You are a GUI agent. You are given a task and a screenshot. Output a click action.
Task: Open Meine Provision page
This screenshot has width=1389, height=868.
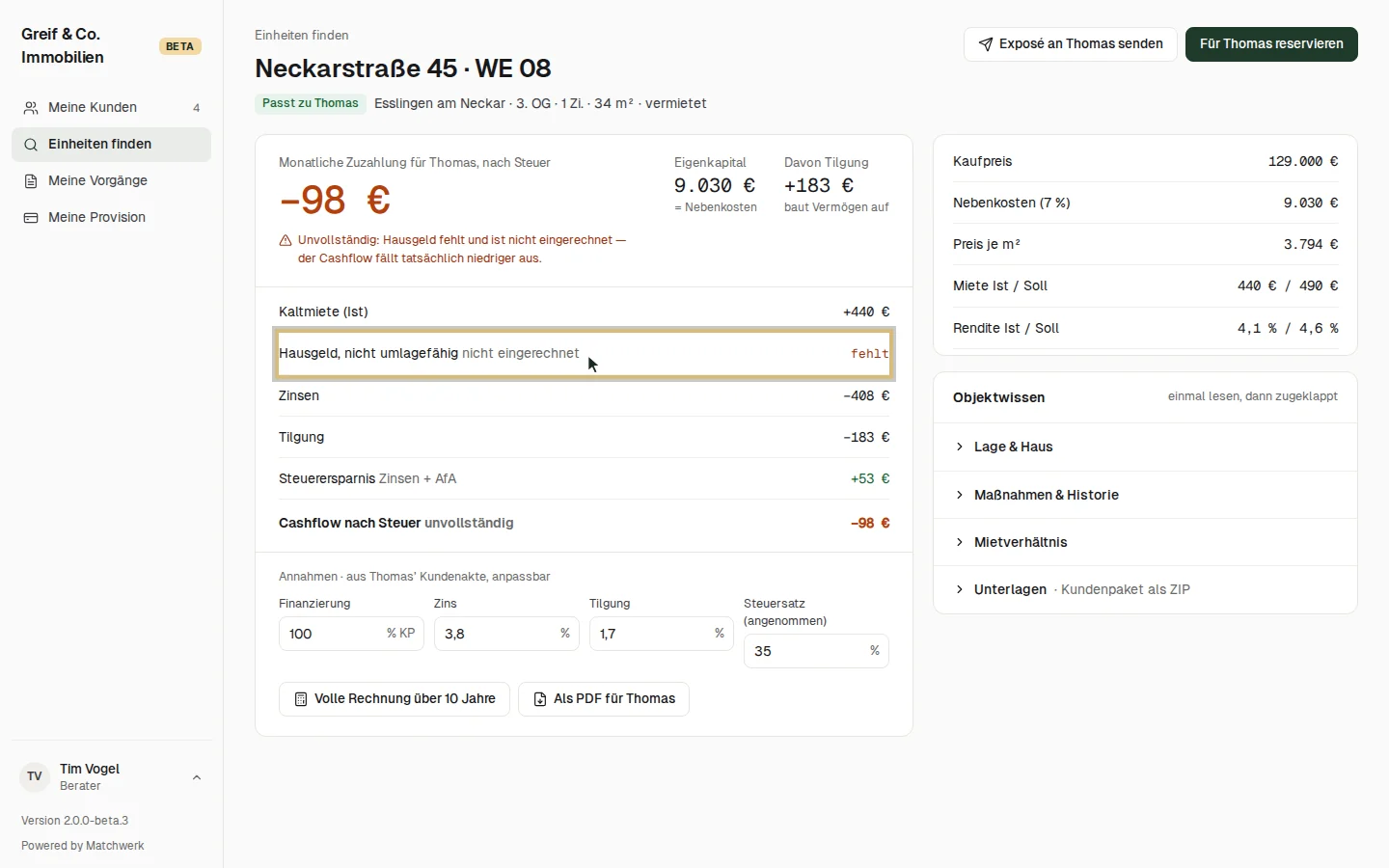111,217
